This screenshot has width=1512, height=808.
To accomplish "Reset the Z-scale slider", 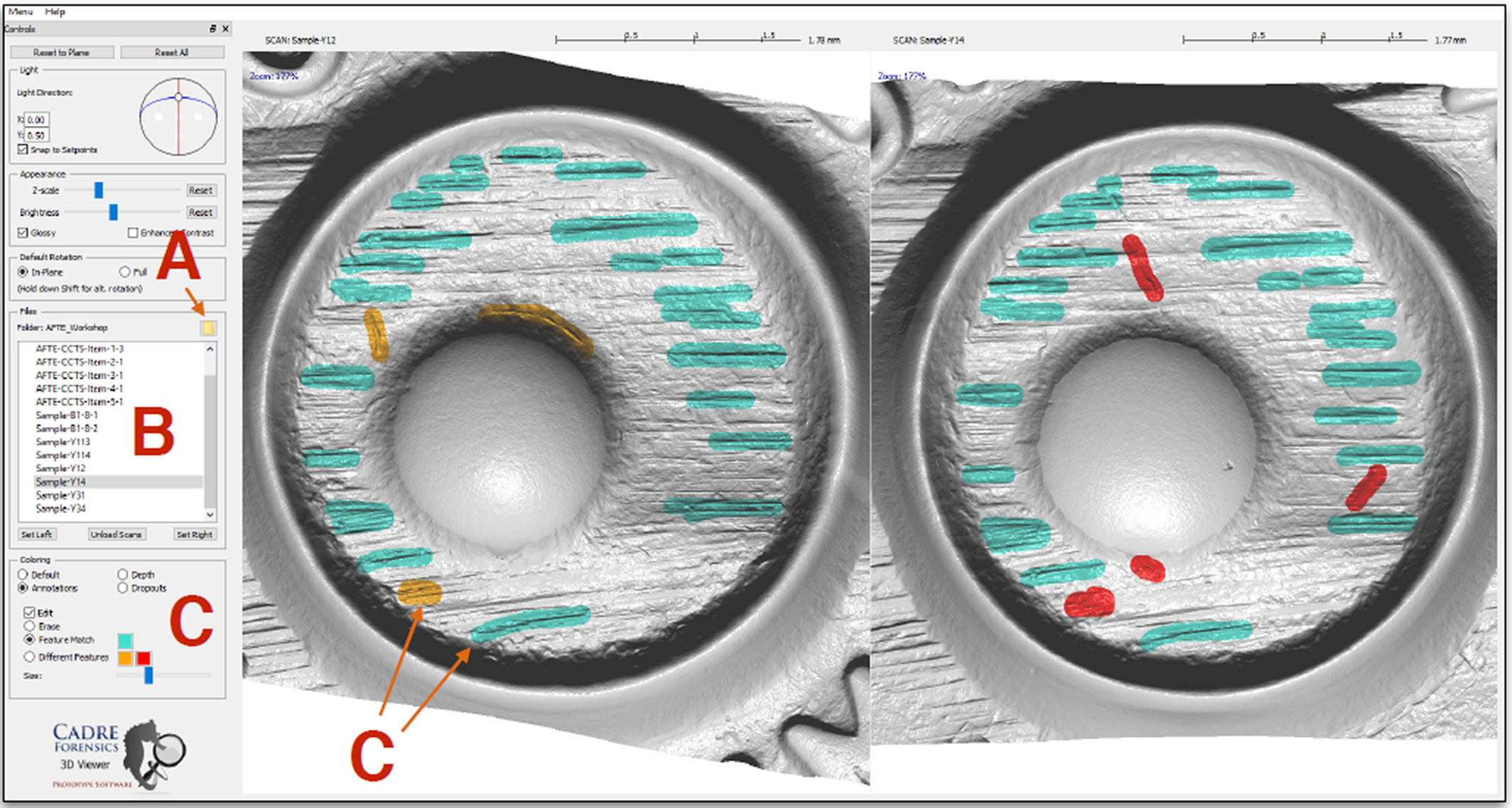I will (x=200, y=190).
